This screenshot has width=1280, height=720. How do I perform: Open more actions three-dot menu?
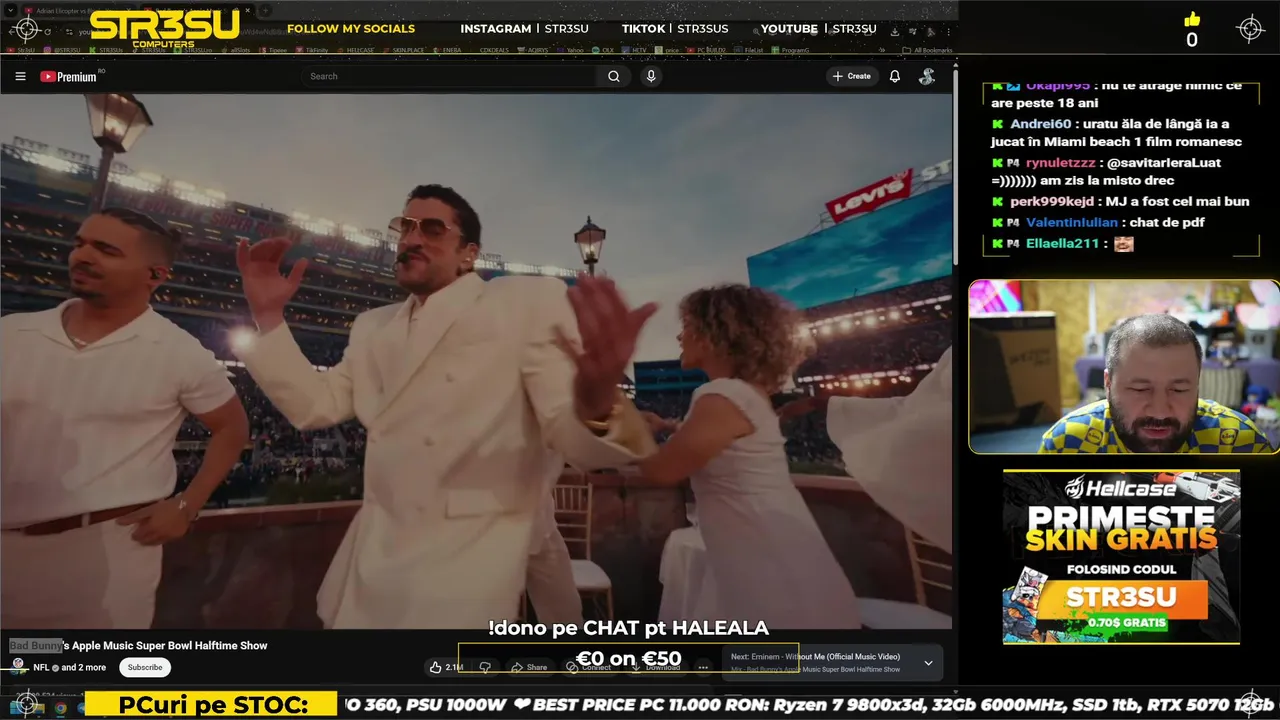coord(703,667)
